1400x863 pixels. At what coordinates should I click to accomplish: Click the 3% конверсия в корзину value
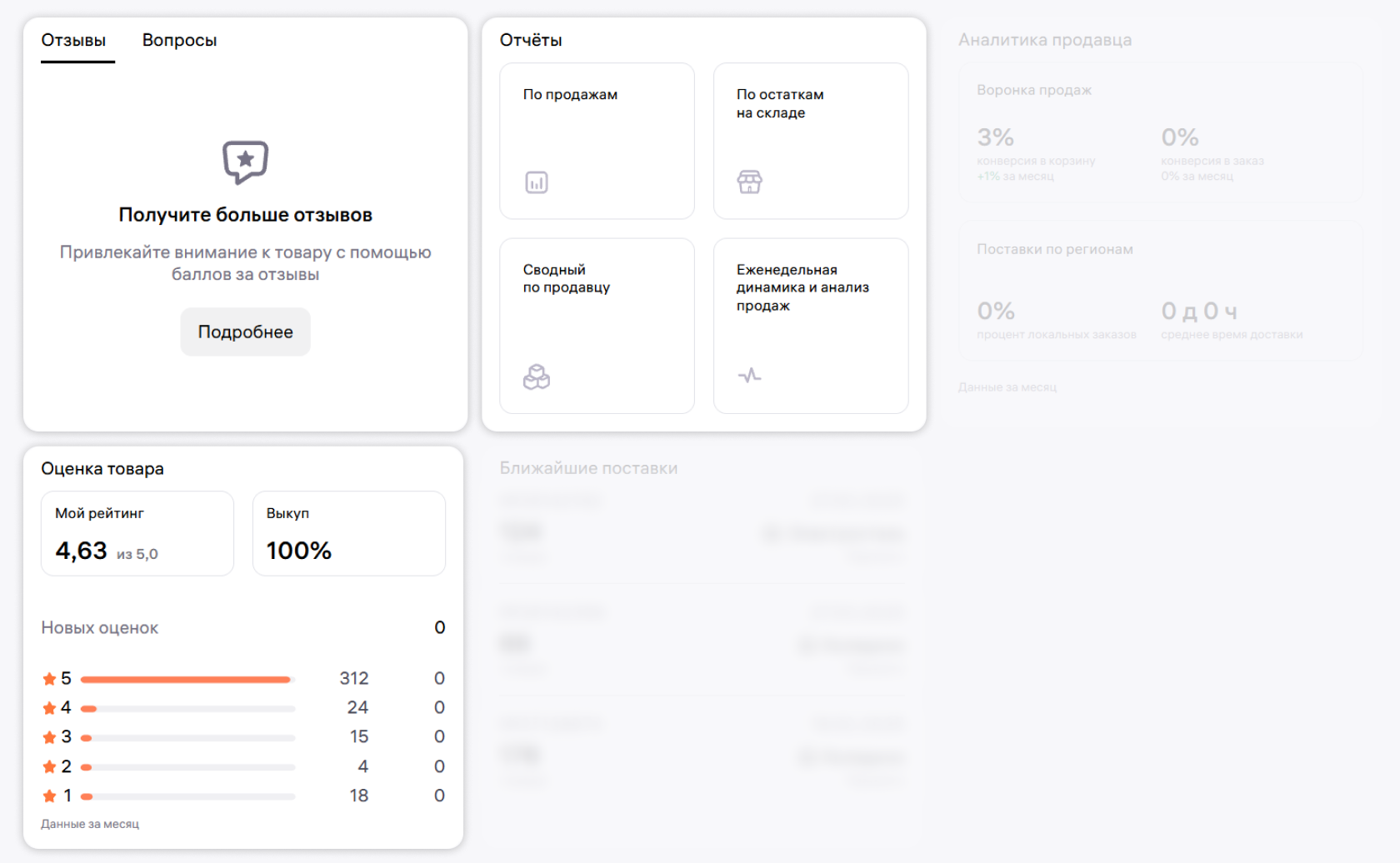click(x=996, y=137)
